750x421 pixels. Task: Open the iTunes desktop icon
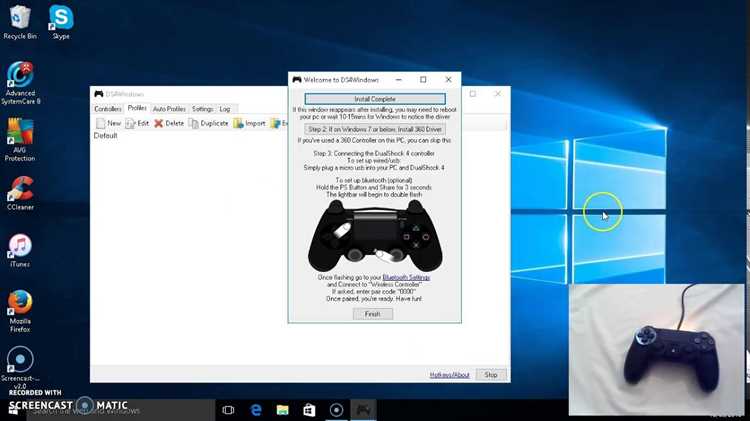click(x=20, y=251)
